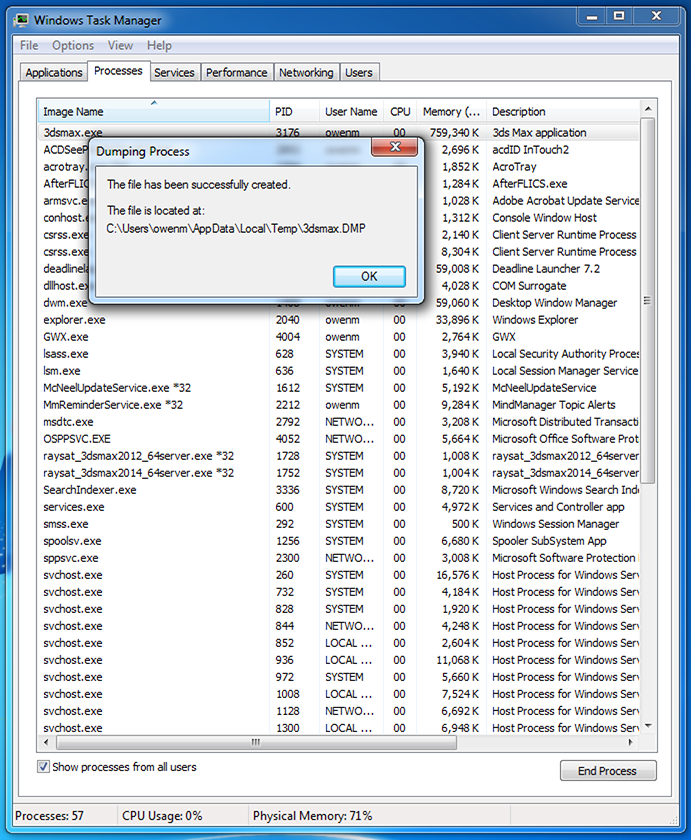Click the End Process button
This screenshot has width=691, height=840.
(x=608, y=771)
